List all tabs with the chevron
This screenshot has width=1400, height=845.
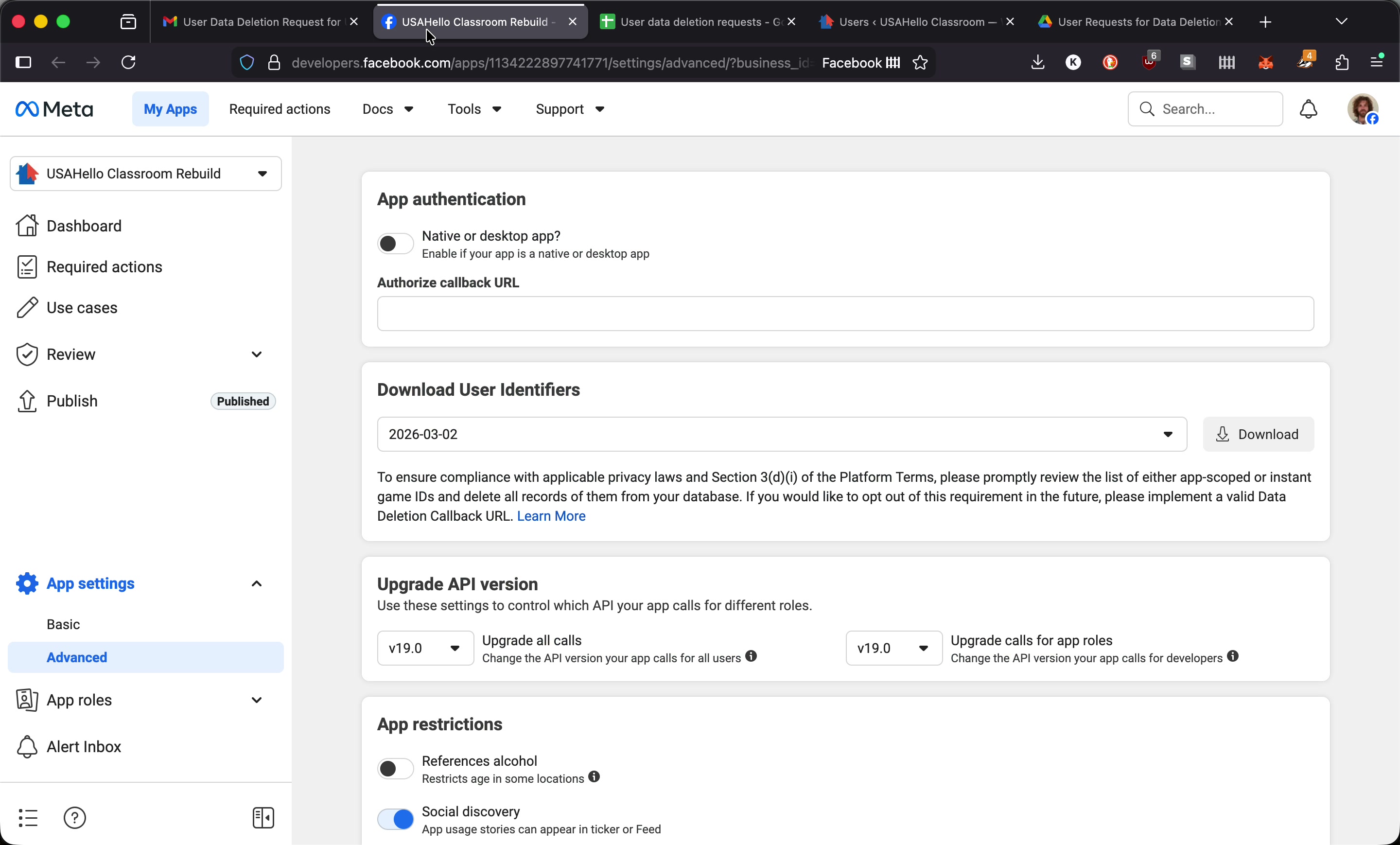(x=1341, y=21)
